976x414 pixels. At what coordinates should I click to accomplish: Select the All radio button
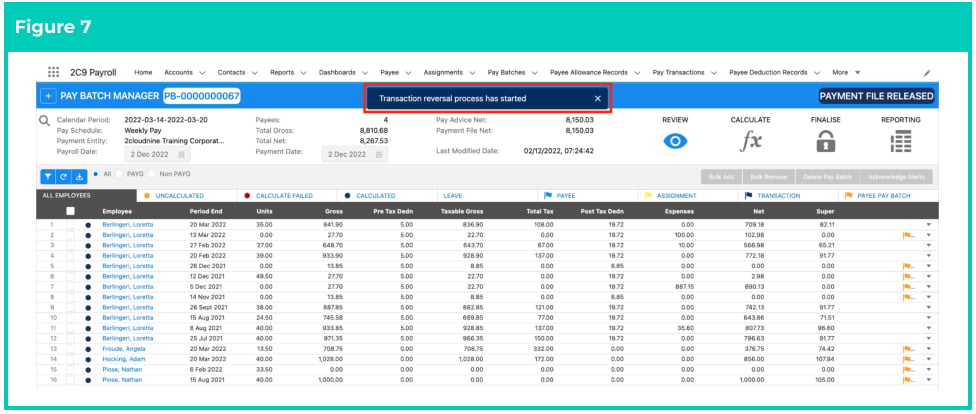tap(95, 174)
